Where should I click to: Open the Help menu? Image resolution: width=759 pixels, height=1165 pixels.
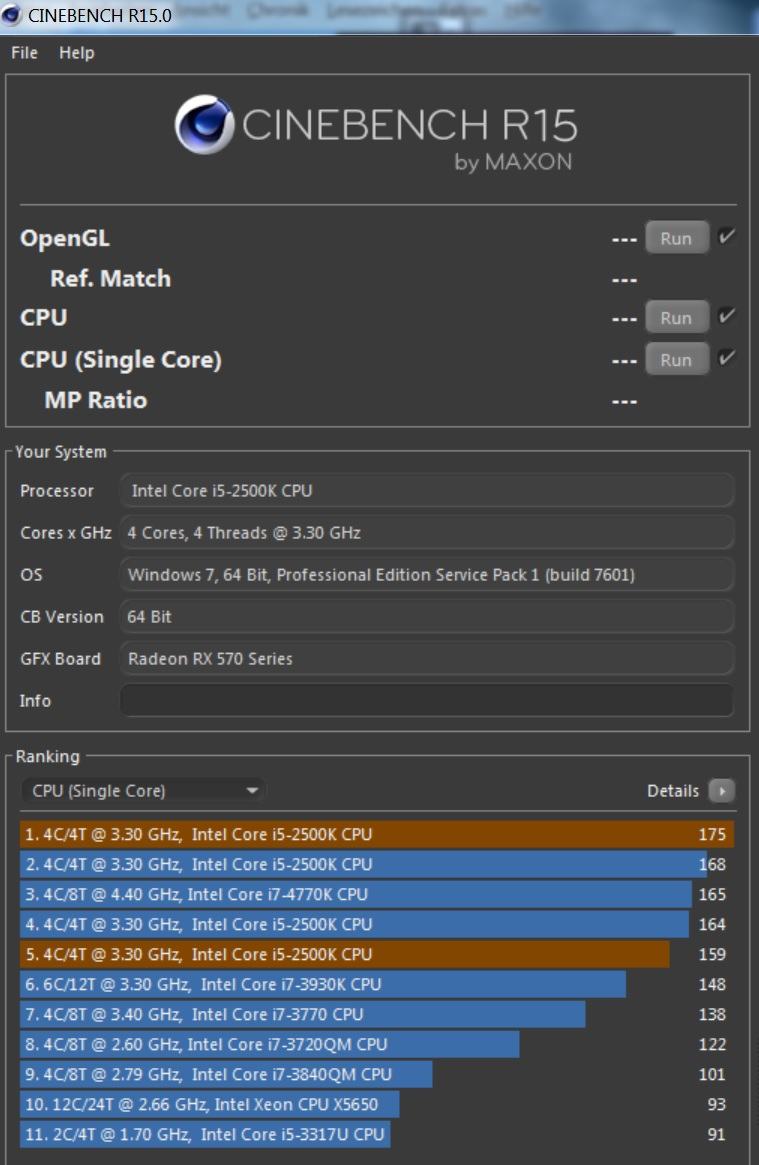[76, 53]
